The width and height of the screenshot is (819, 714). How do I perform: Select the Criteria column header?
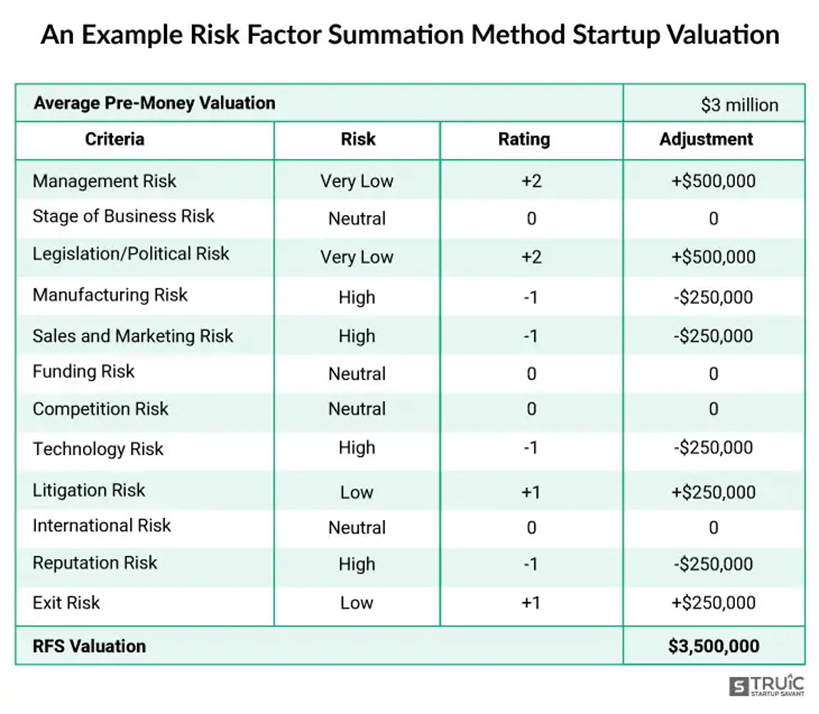point(114,139)
